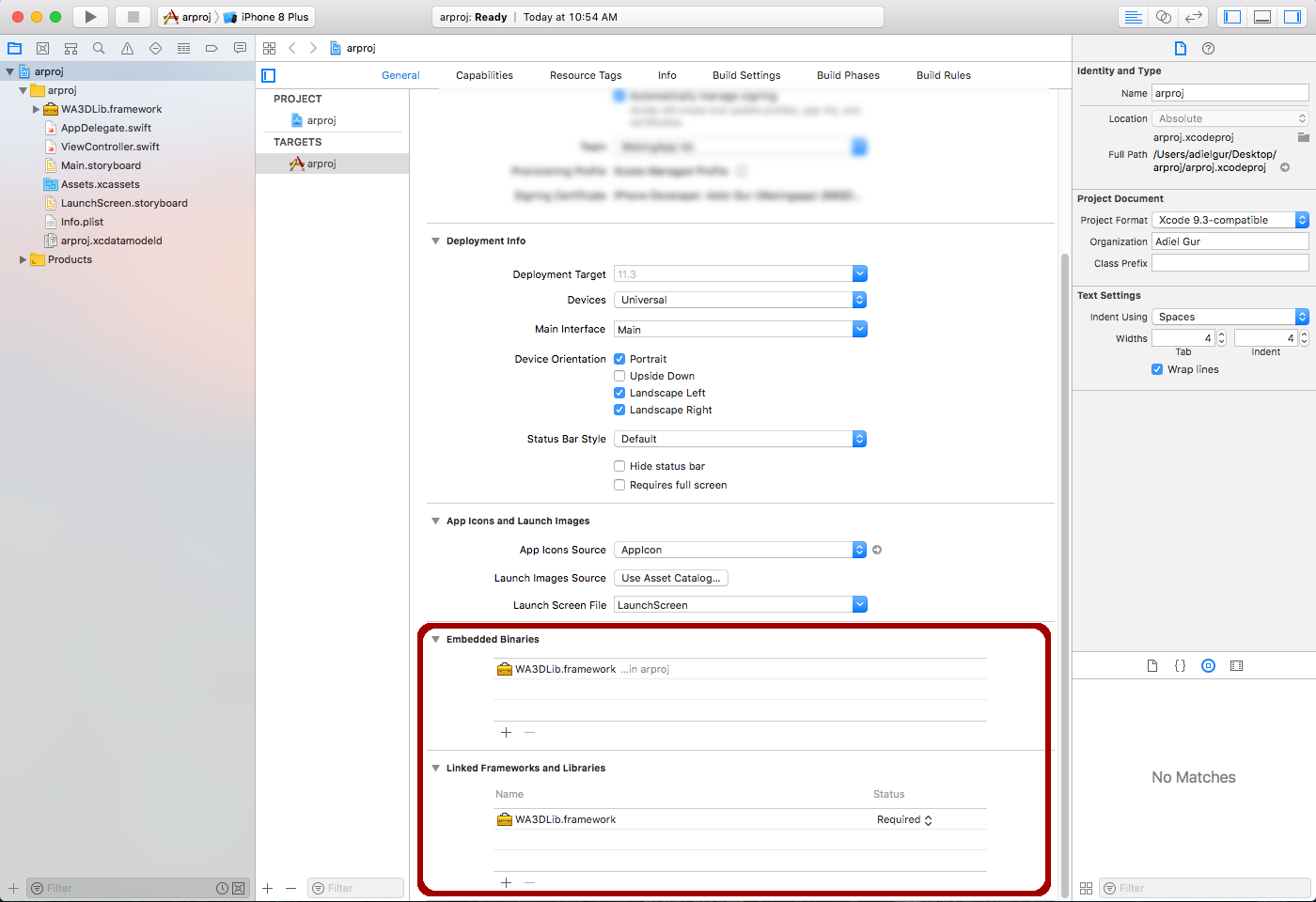Switch to the Build Settings tab
The height and width of the screenshot is (902, 1316).
(x=746, y=75)
